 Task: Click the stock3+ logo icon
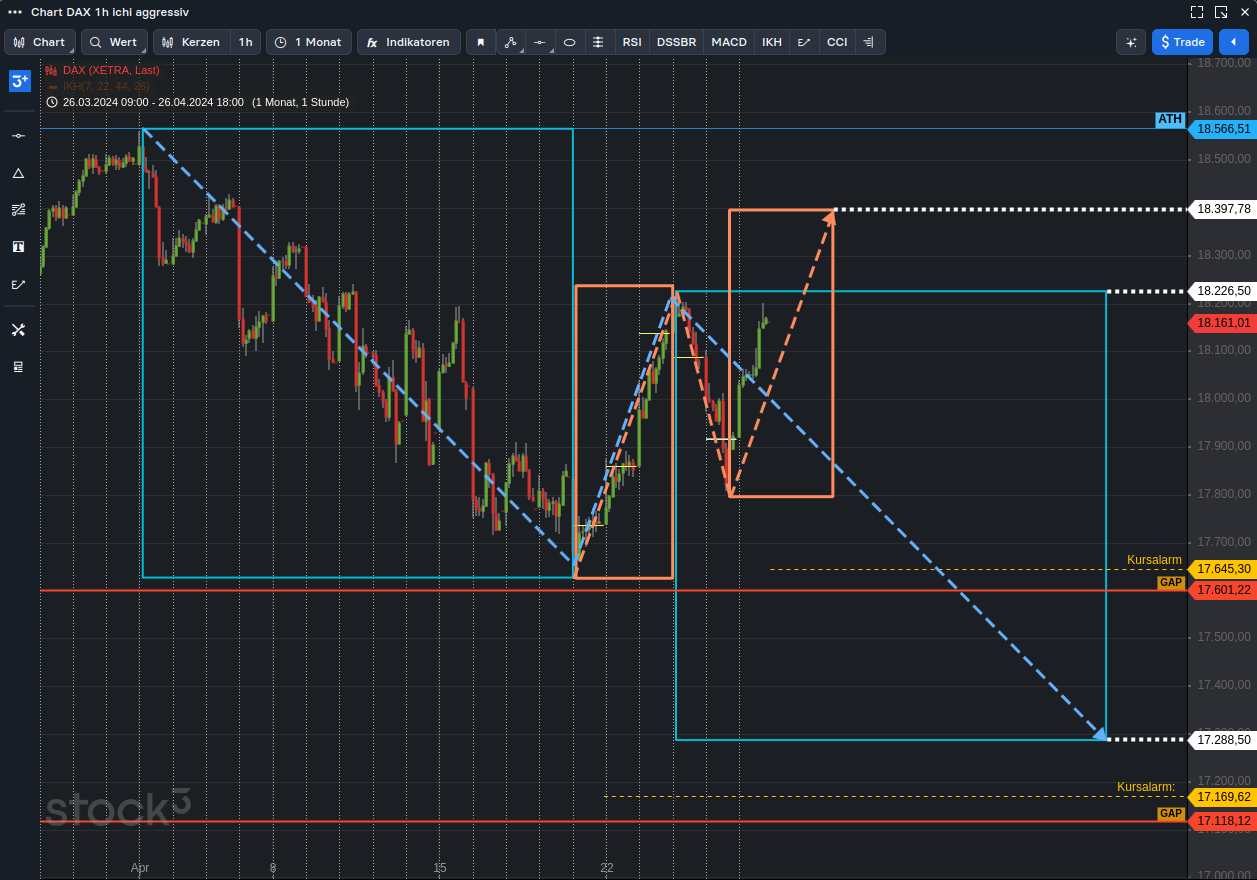pos(19,81)
